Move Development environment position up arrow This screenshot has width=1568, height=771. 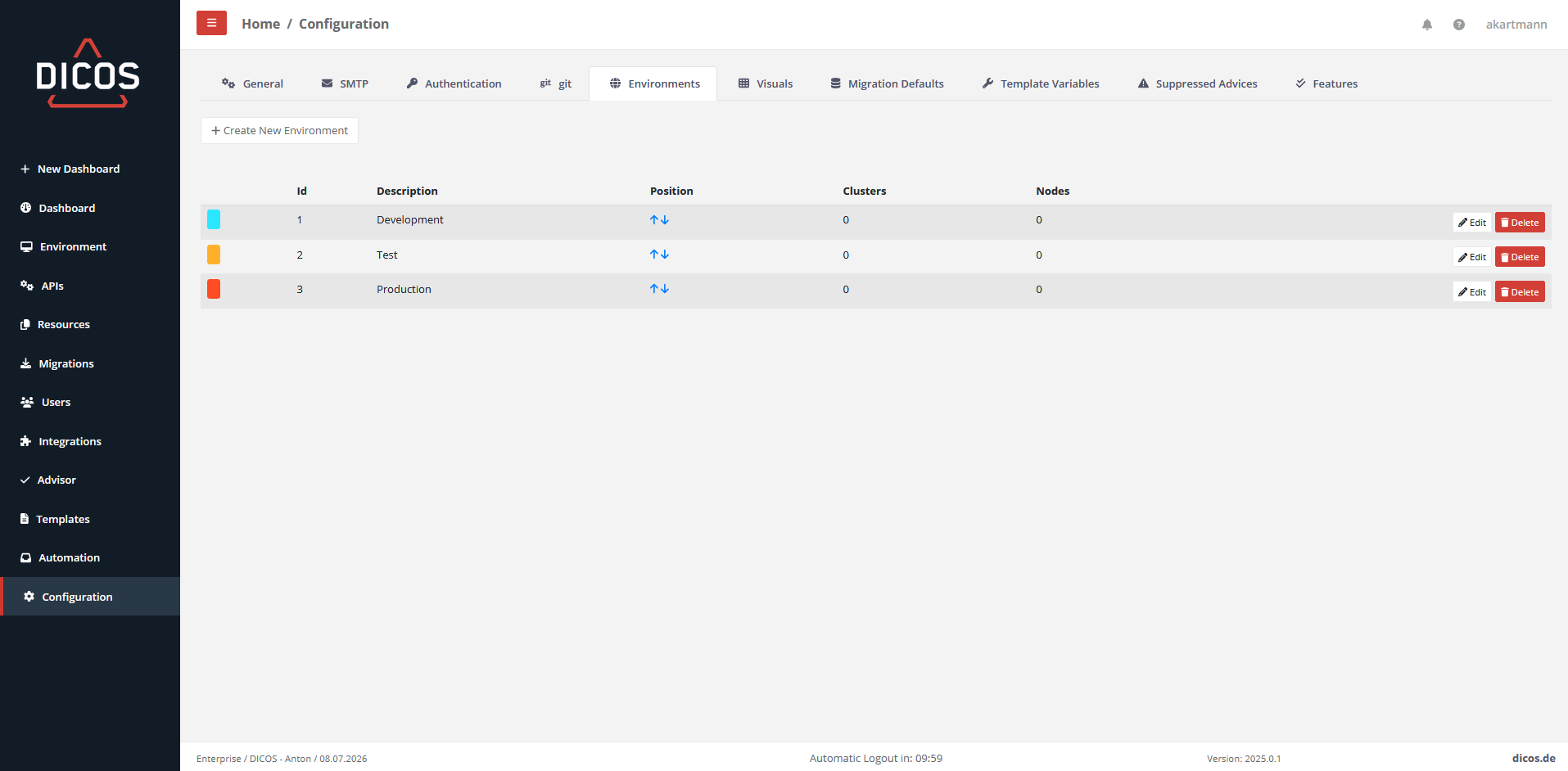click(654, 220)
